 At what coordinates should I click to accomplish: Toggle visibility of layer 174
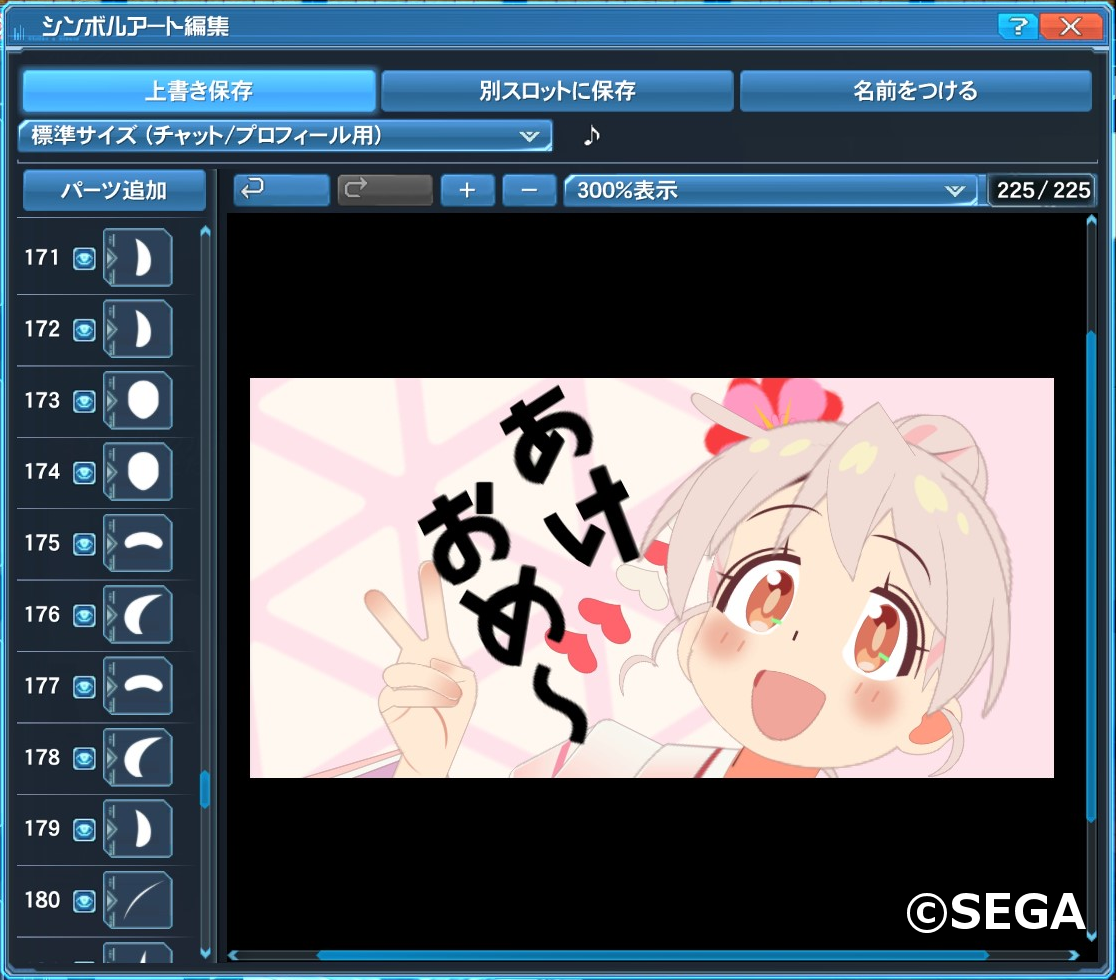pos(84,473)
